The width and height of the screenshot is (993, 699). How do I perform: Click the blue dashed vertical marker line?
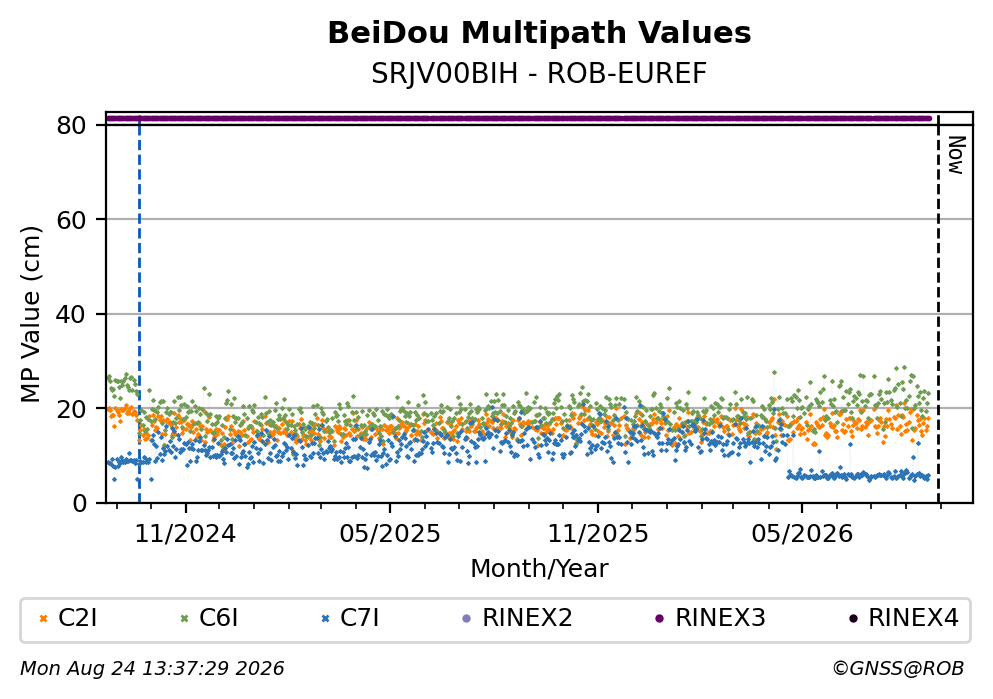tap(139, 310)
